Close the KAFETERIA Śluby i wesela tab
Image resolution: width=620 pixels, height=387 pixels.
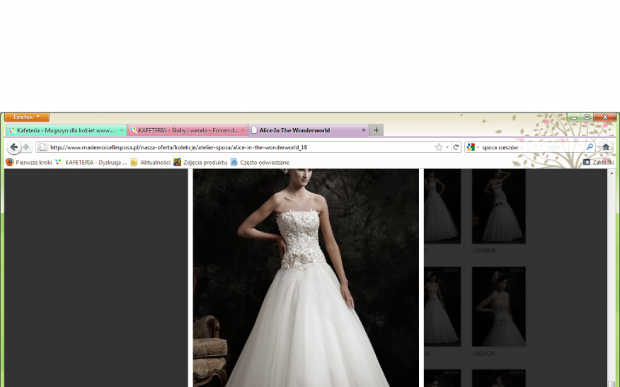pyautogui.click(x=243, y=130)
